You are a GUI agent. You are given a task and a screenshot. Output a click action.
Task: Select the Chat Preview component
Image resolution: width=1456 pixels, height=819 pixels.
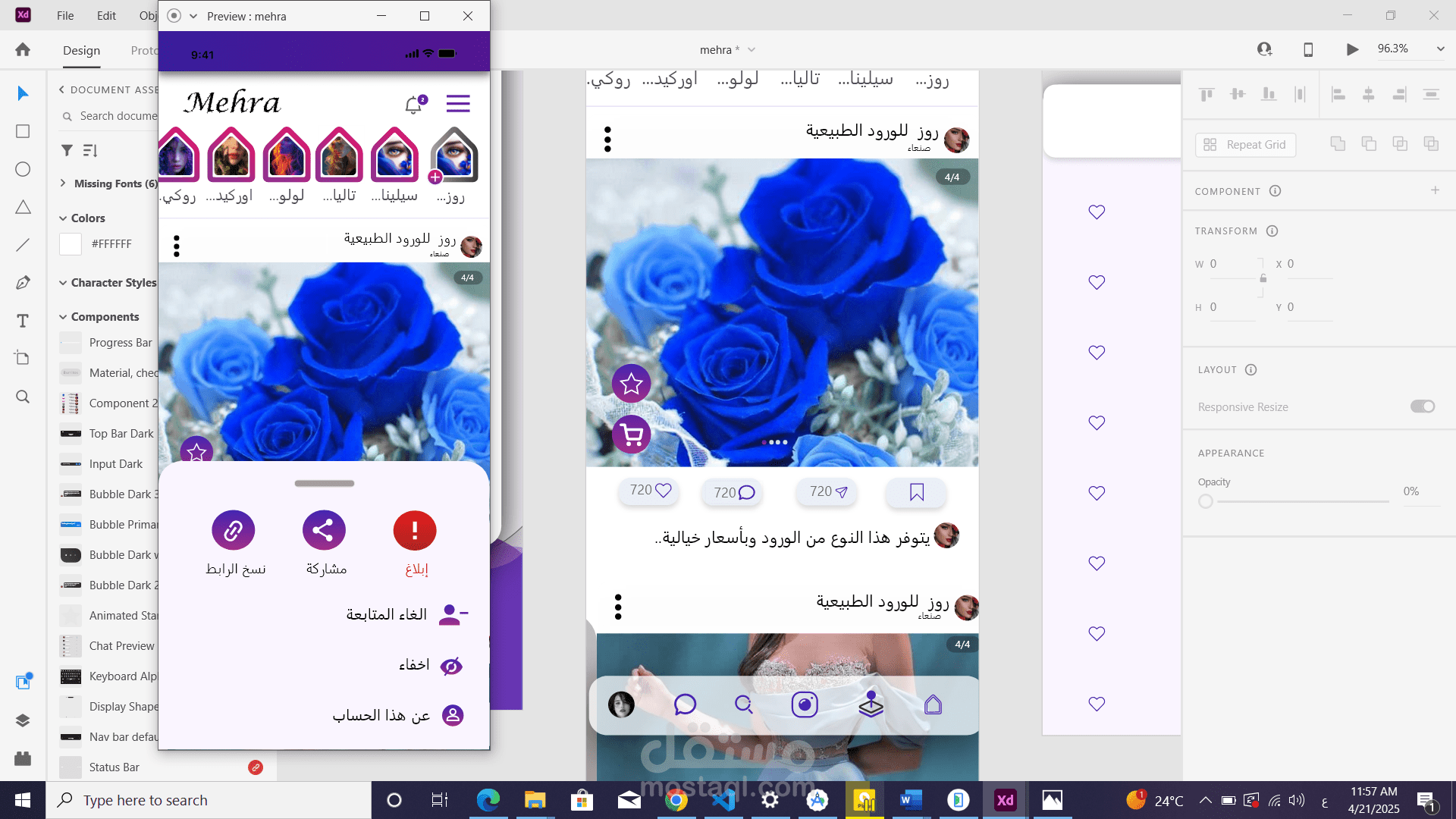pyautogui.click(x=109, y=646)
